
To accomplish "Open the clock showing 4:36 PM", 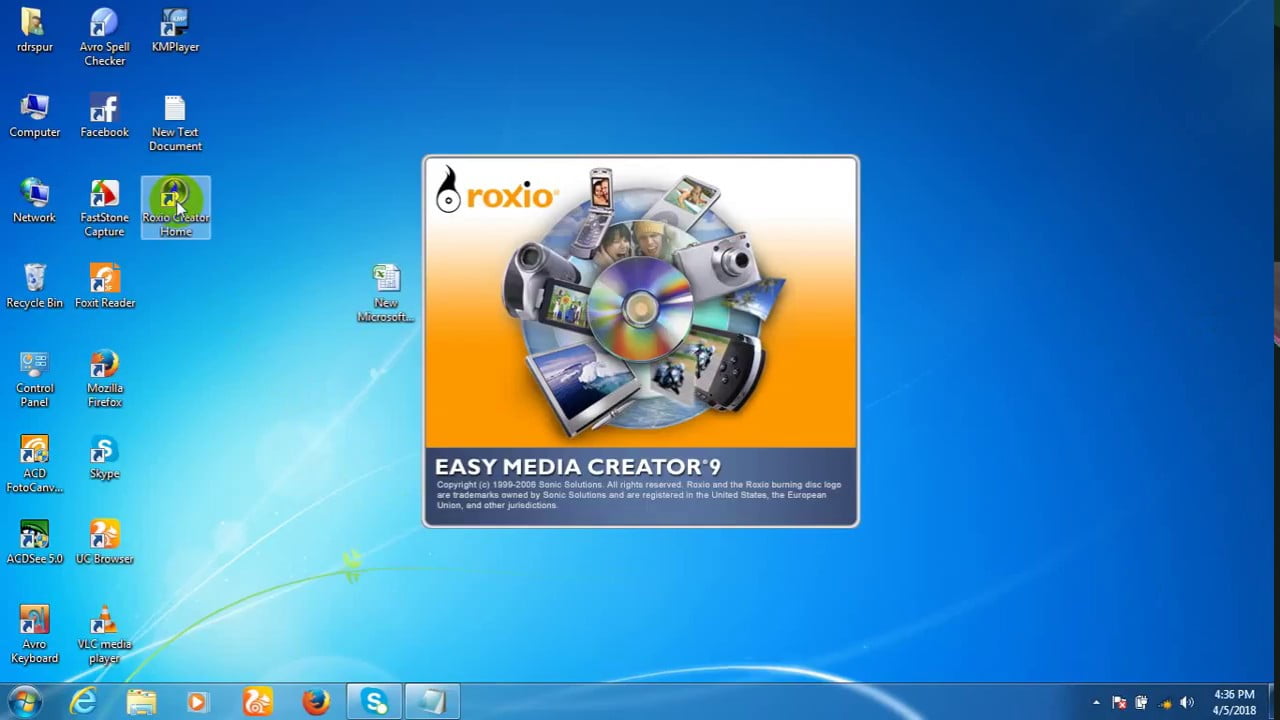I will point(1233,702).
